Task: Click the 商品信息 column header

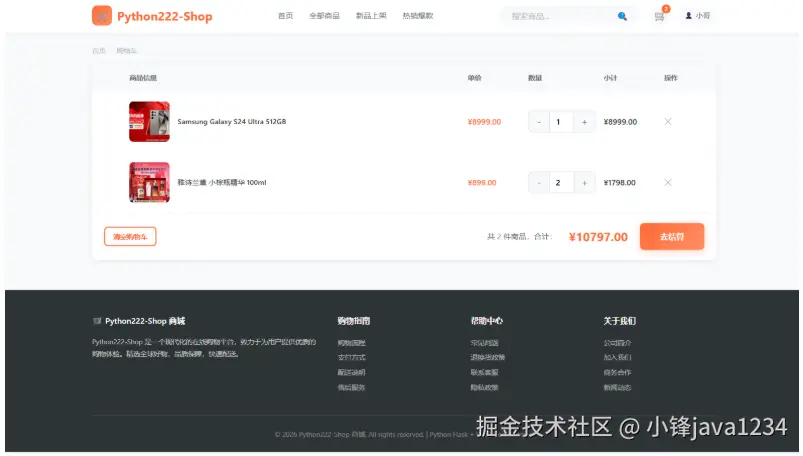Action: tap(143, 78)
